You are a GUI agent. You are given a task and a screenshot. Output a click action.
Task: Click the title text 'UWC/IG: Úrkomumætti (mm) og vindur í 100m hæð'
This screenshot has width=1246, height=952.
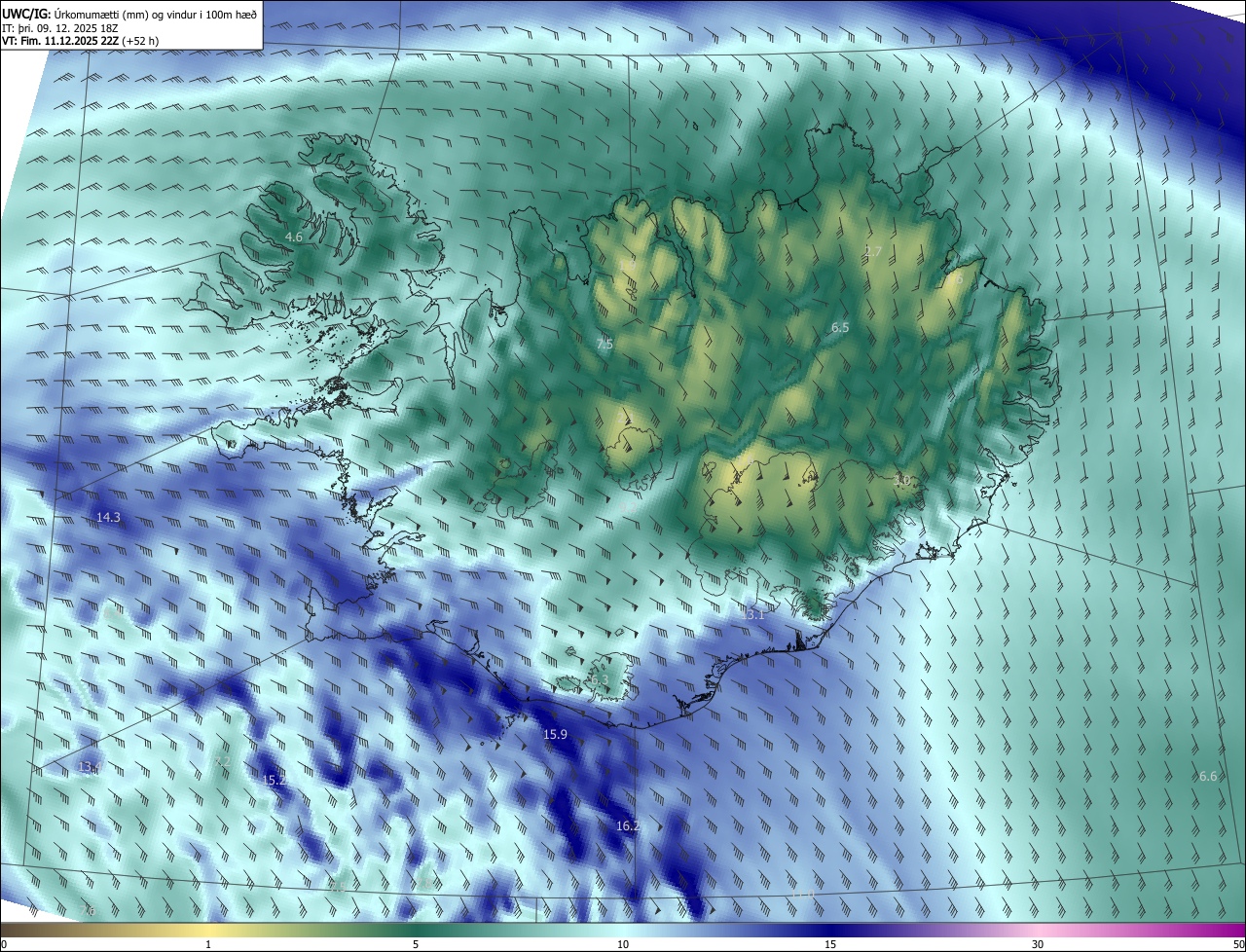pyautogui.click(x=129, y=14)
